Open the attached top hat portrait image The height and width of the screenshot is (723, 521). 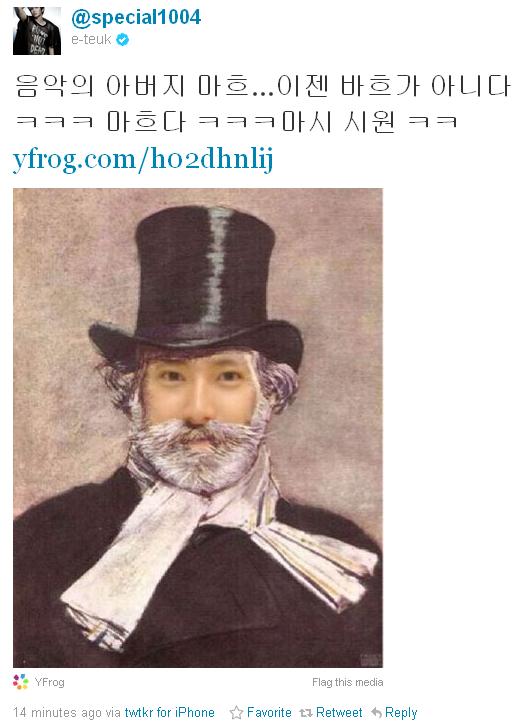pos(198,427)
